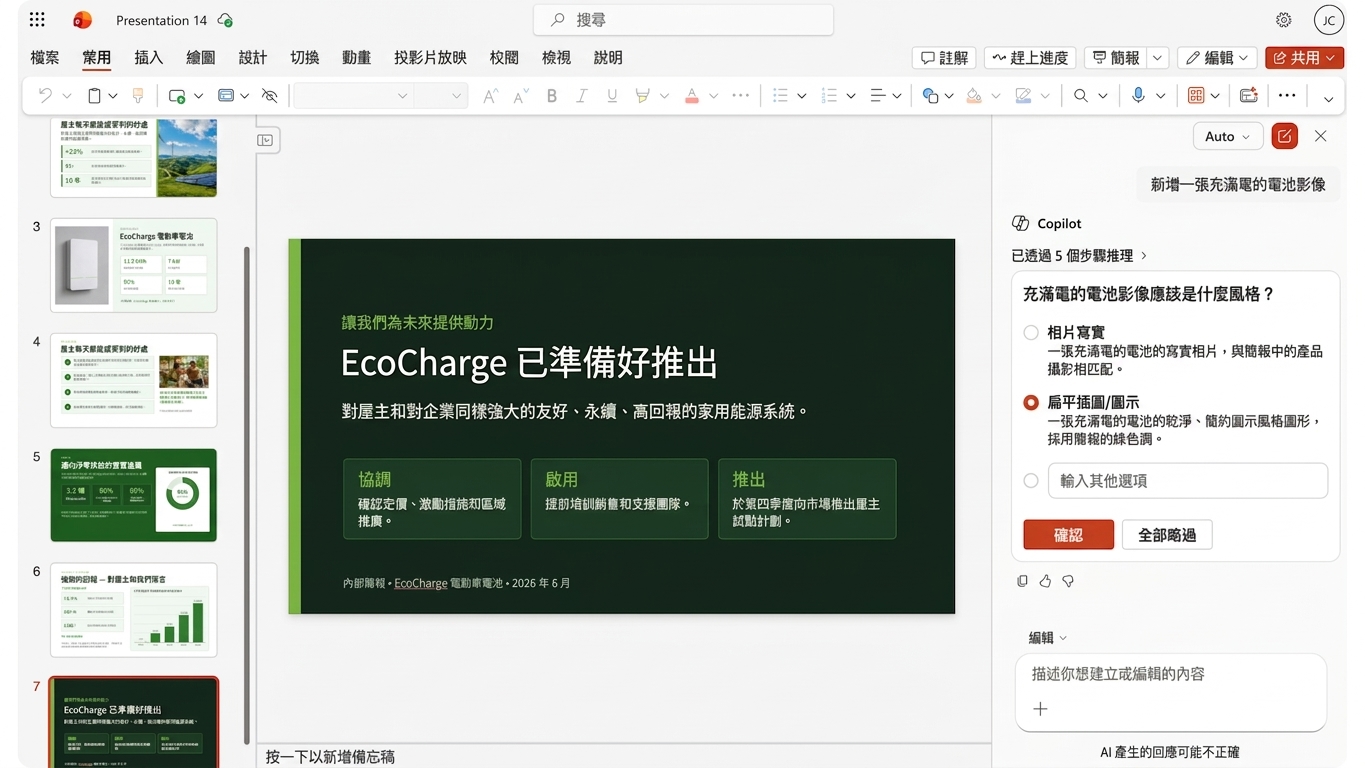Click the 全部略過 button

[x=1167, y=535]
